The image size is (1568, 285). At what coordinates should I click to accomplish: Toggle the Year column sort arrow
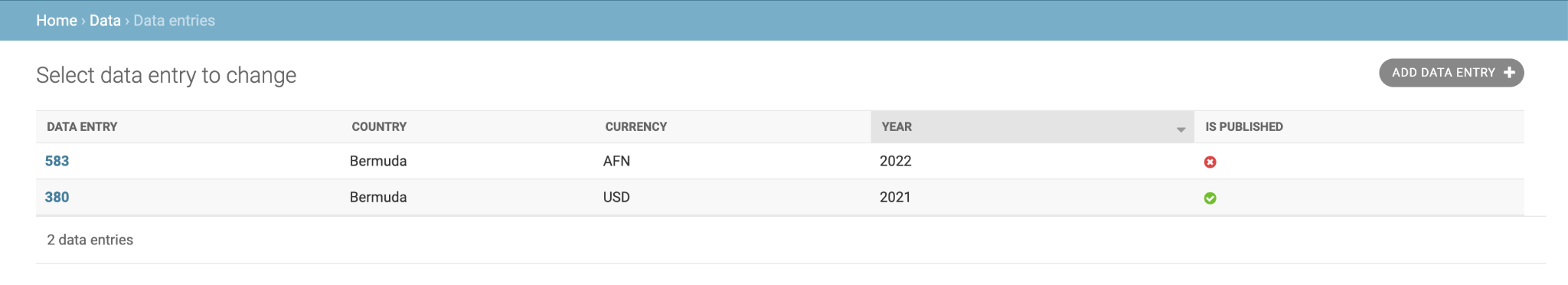[x=1181, y=129]
